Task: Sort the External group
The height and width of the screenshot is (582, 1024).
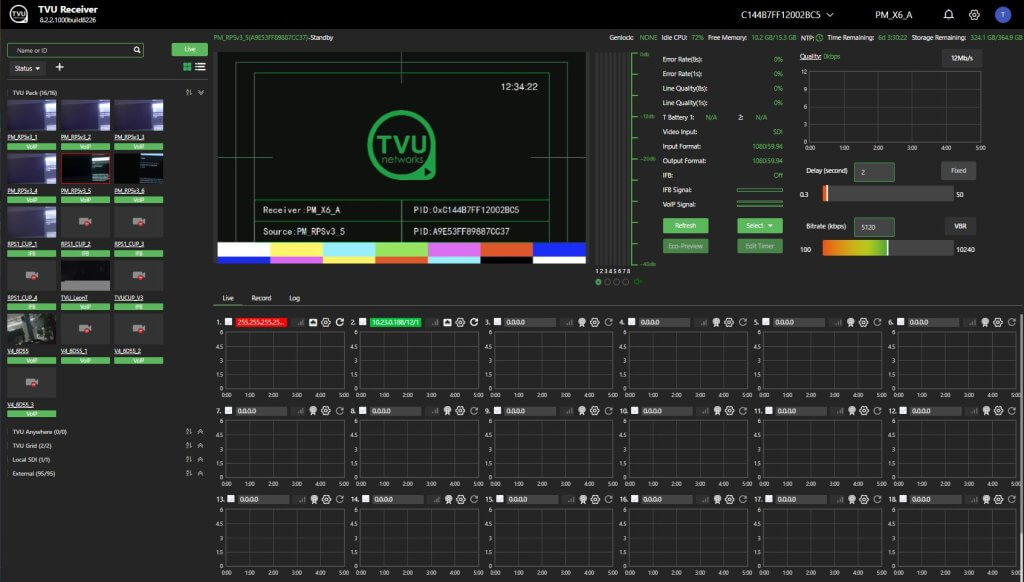Action: [189, 474]
